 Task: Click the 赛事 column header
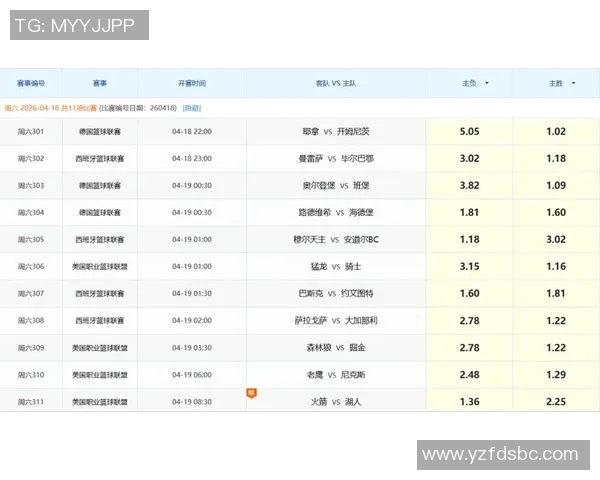point(100,83)
